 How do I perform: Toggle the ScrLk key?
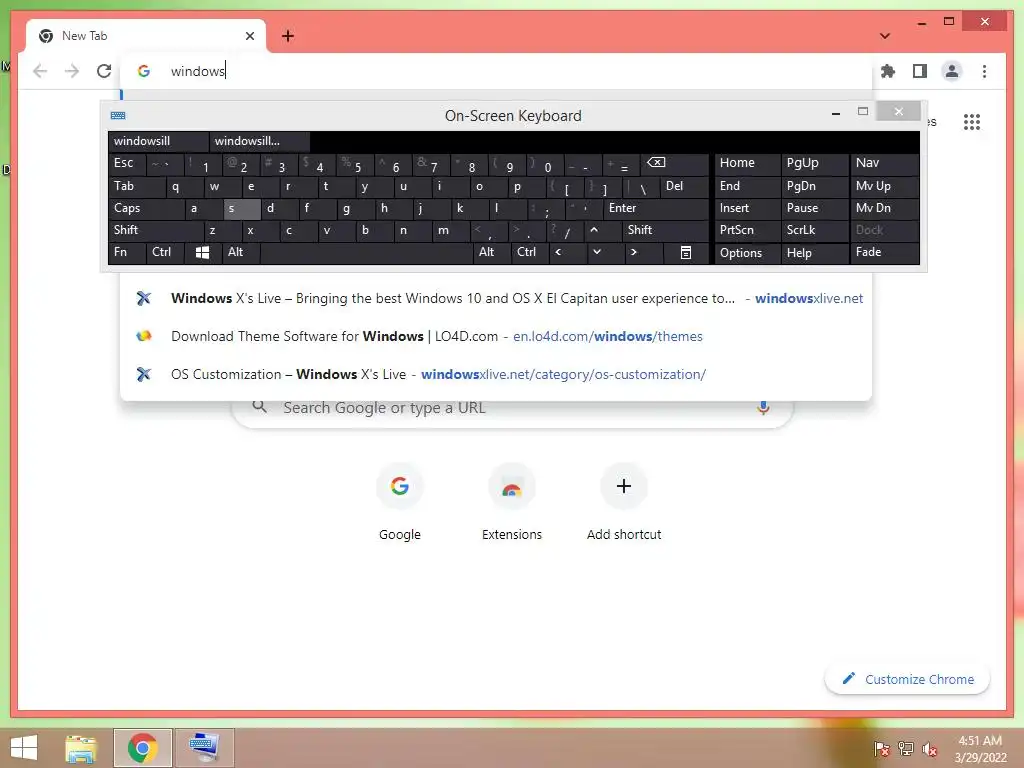point(814,231)
